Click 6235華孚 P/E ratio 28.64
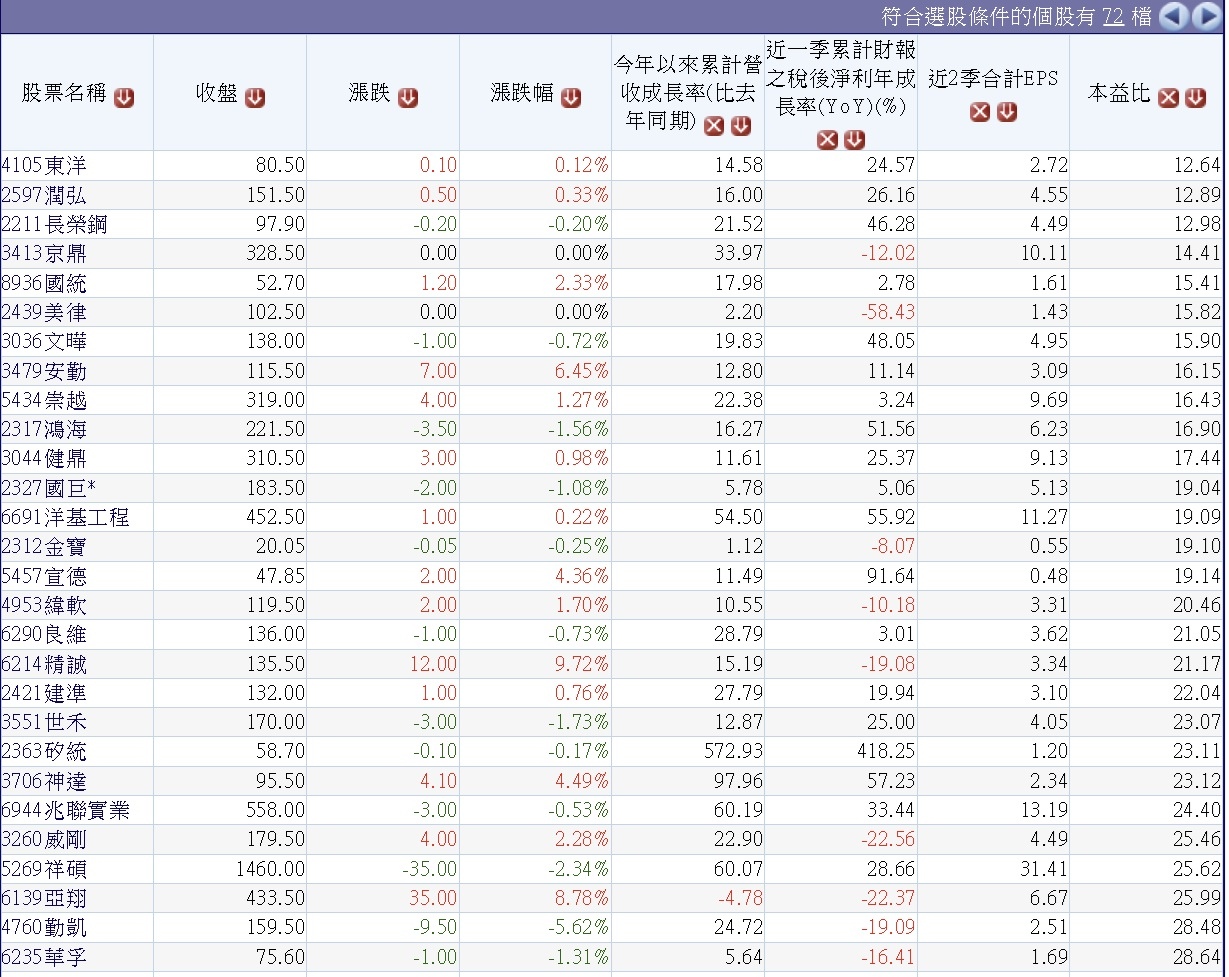1229x977 pixels. (1197, 957)
